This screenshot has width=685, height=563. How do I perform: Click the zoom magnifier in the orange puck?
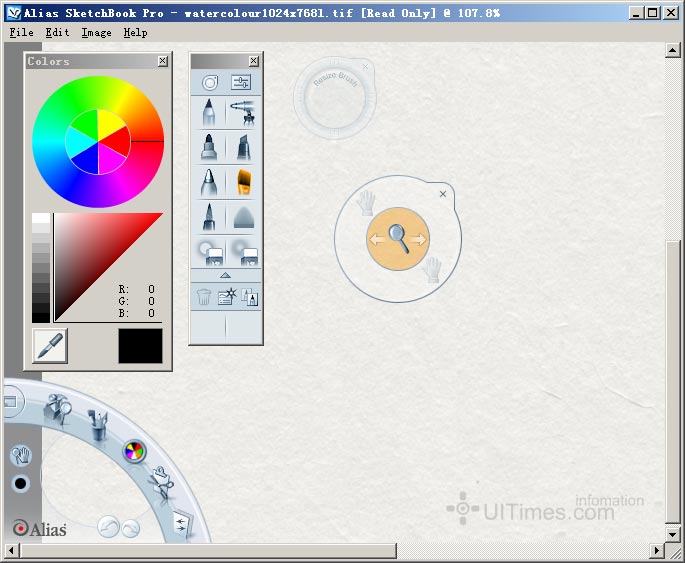coord(398,238)
